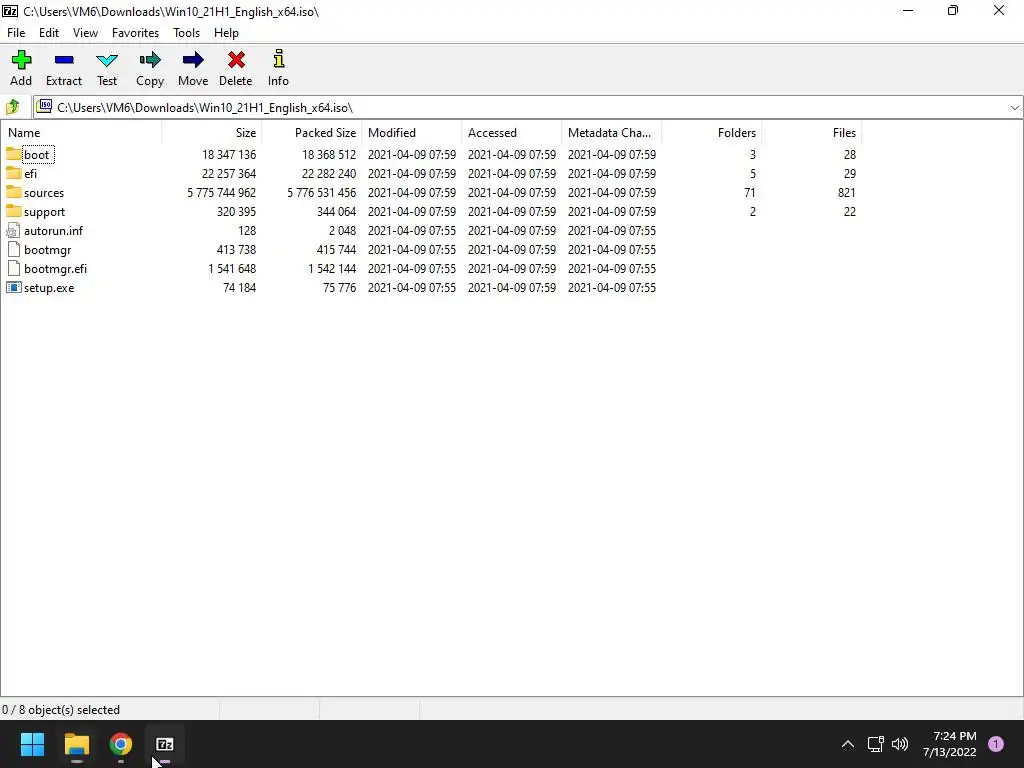The image size is (1024, 768).
Task: Click the taskbar clock and date
Action: coord(950,744)
